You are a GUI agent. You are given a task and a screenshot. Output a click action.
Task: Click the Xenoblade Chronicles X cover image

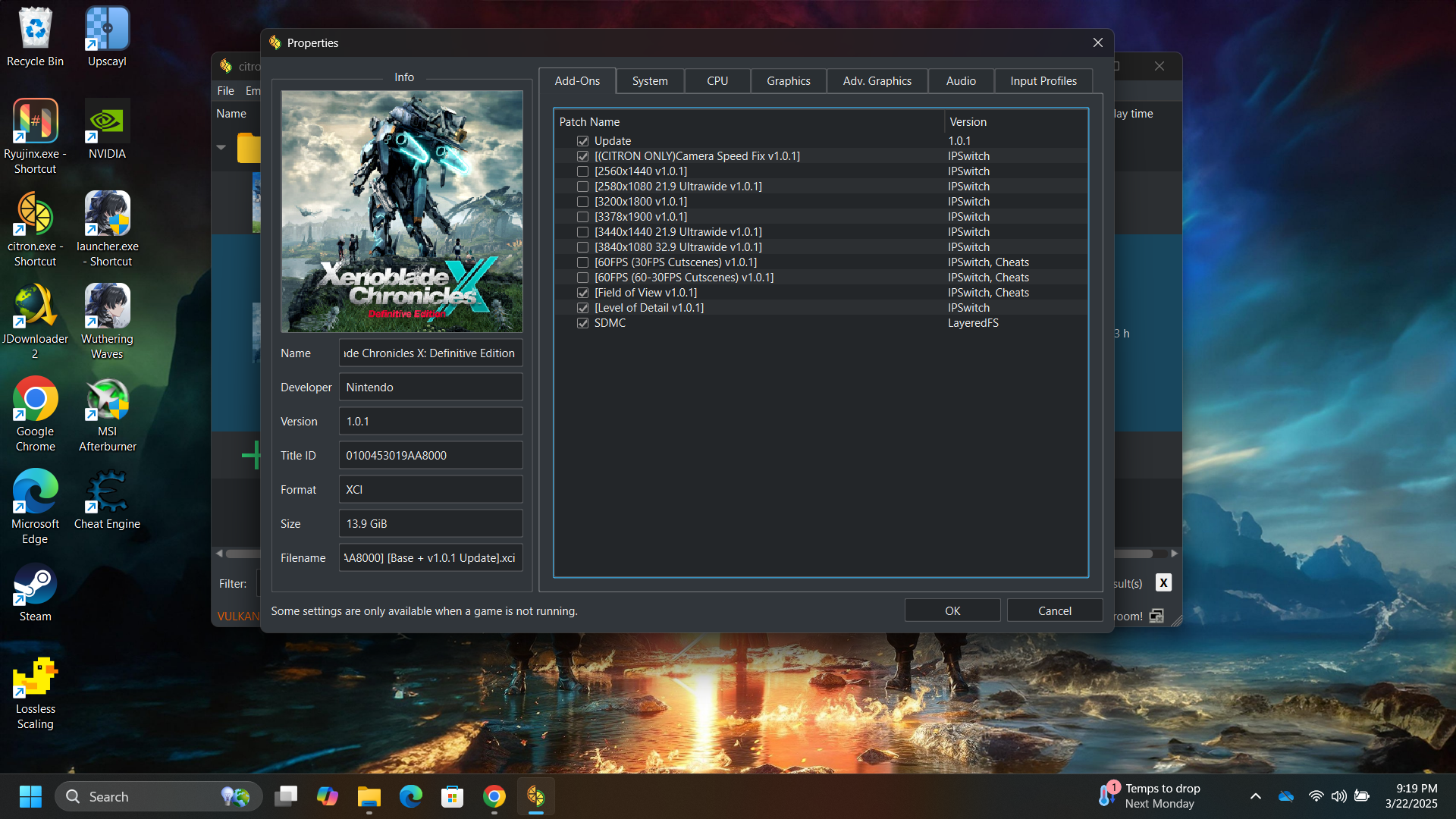[x=402, y=212]
